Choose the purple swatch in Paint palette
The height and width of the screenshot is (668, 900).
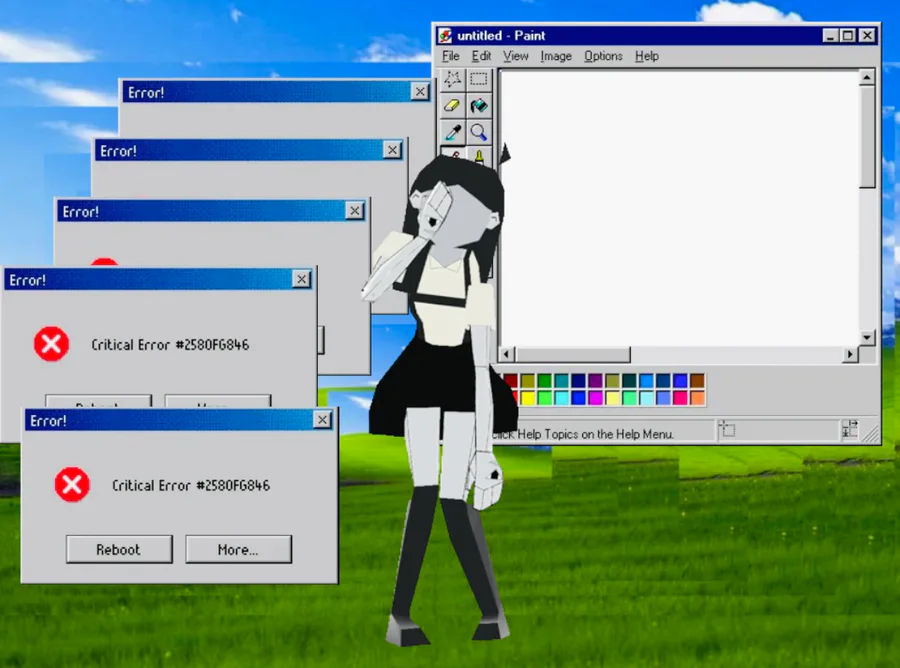pyautogui.click(x=595, y=380)
